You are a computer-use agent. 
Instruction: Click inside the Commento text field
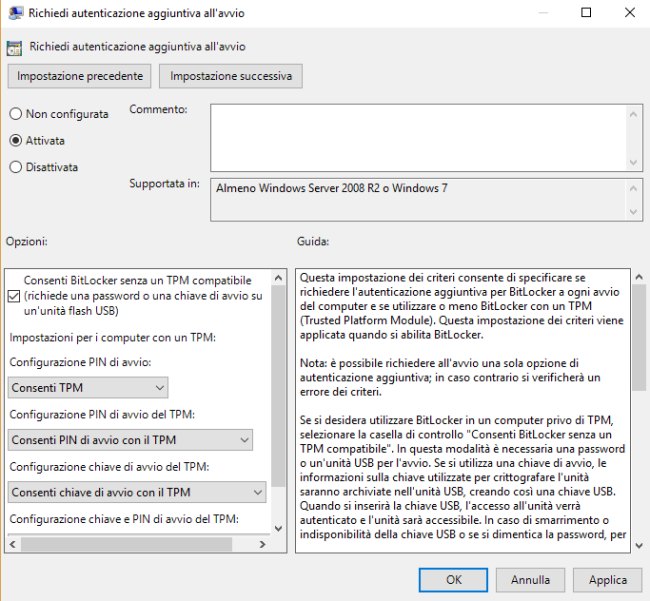418,136
